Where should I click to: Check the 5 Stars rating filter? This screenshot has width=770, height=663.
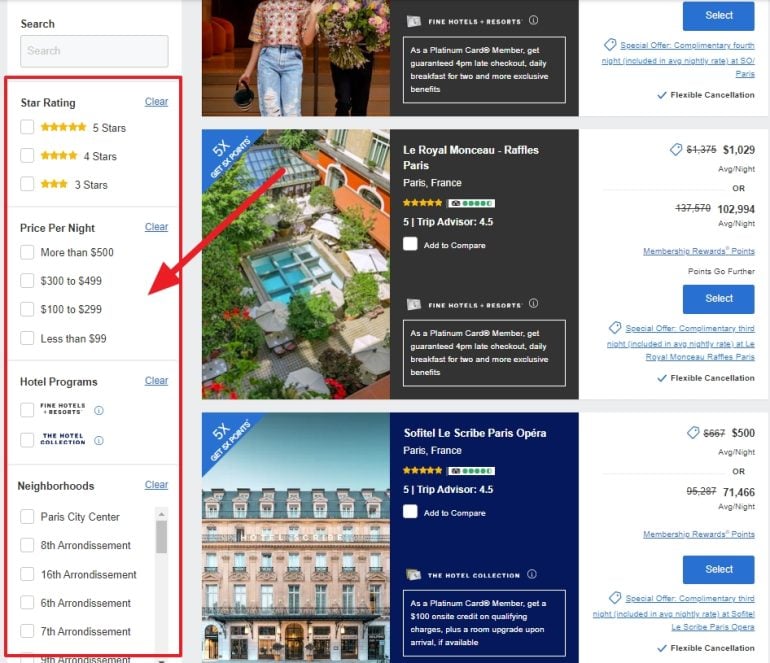tap(27, 127)
